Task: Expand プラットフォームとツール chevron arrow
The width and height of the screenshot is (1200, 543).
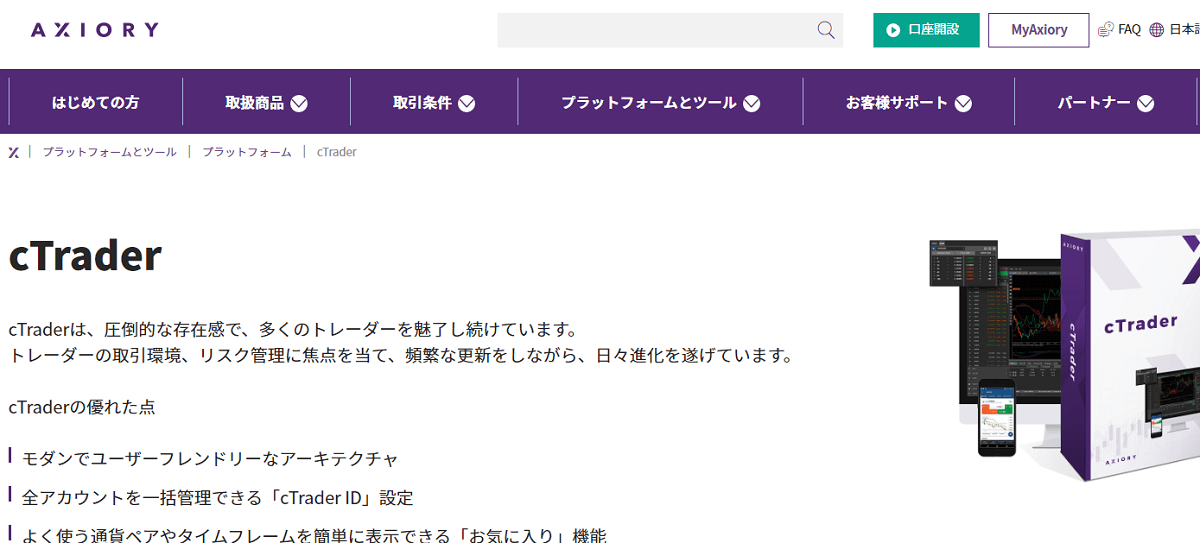Action: point(752,103)
